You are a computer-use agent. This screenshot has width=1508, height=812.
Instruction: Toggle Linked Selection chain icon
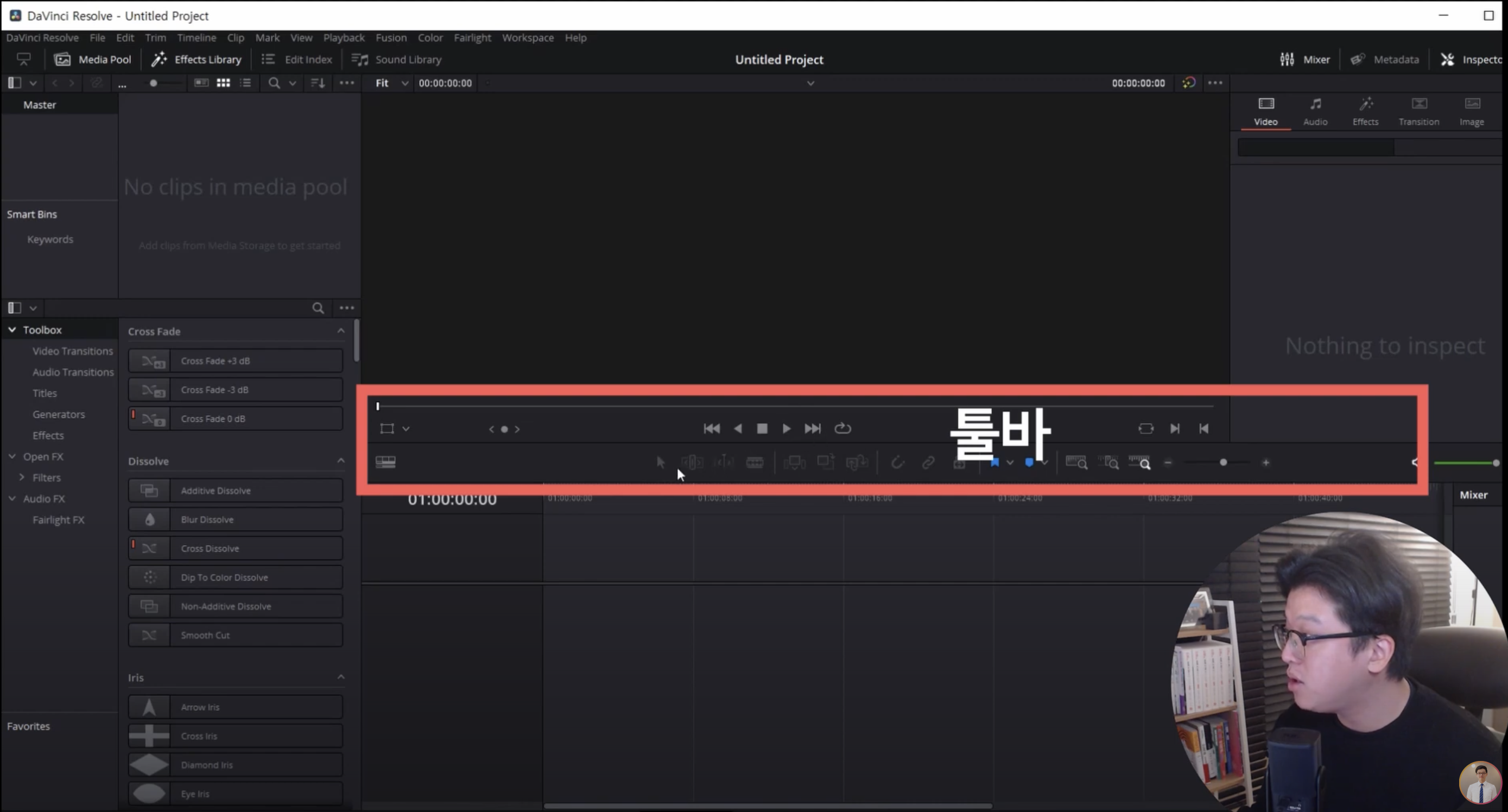928,462
